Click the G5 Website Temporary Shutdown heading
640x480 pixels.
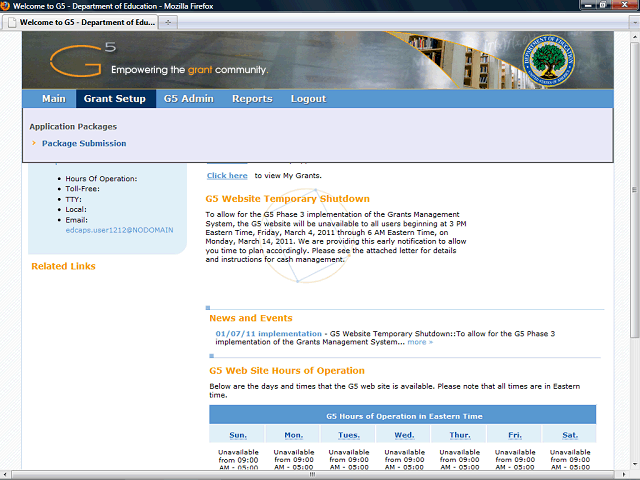tap(287, 199)
